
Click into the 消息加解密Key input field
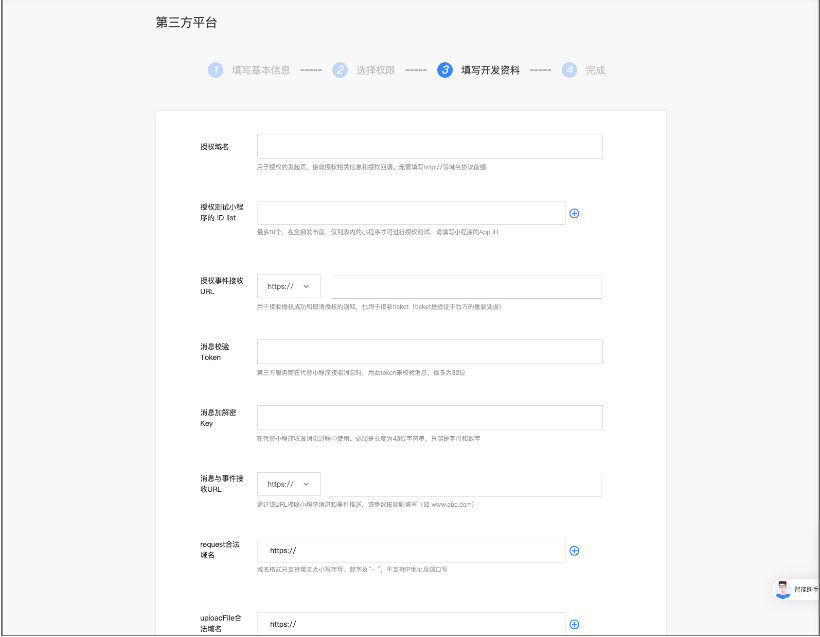[x=429, y=418]
